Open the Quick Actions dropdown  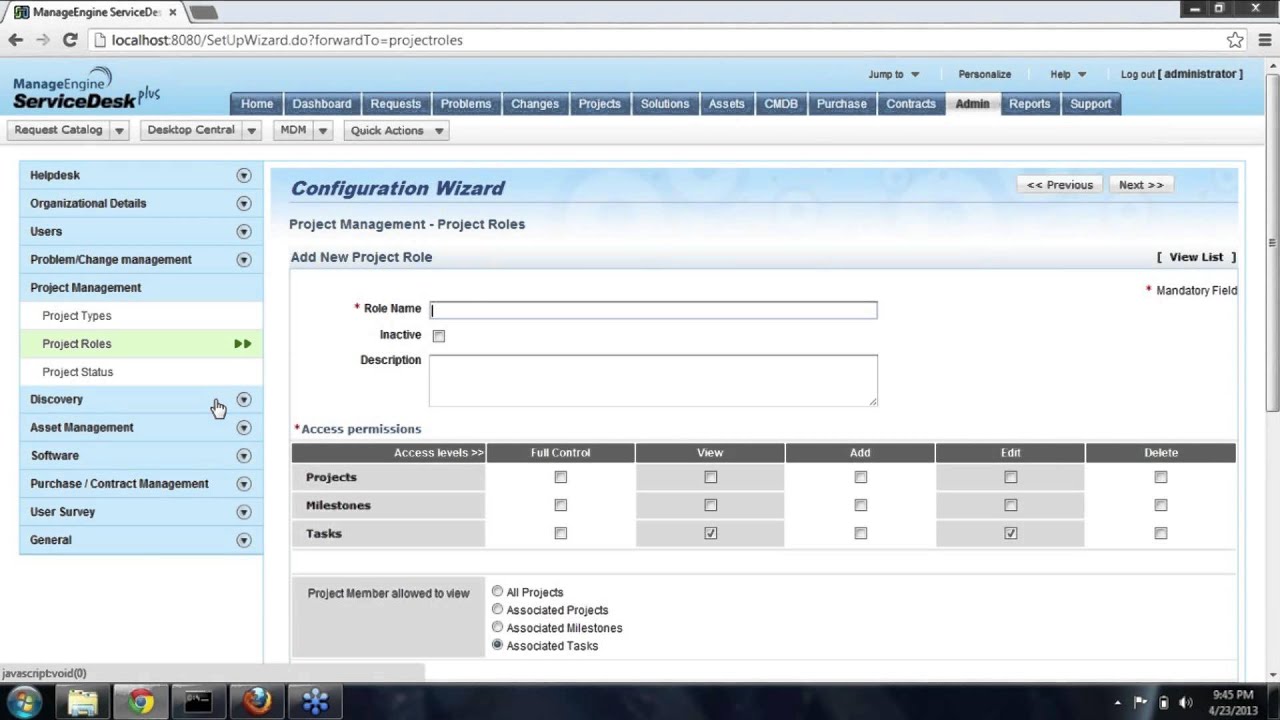[396, 130]
